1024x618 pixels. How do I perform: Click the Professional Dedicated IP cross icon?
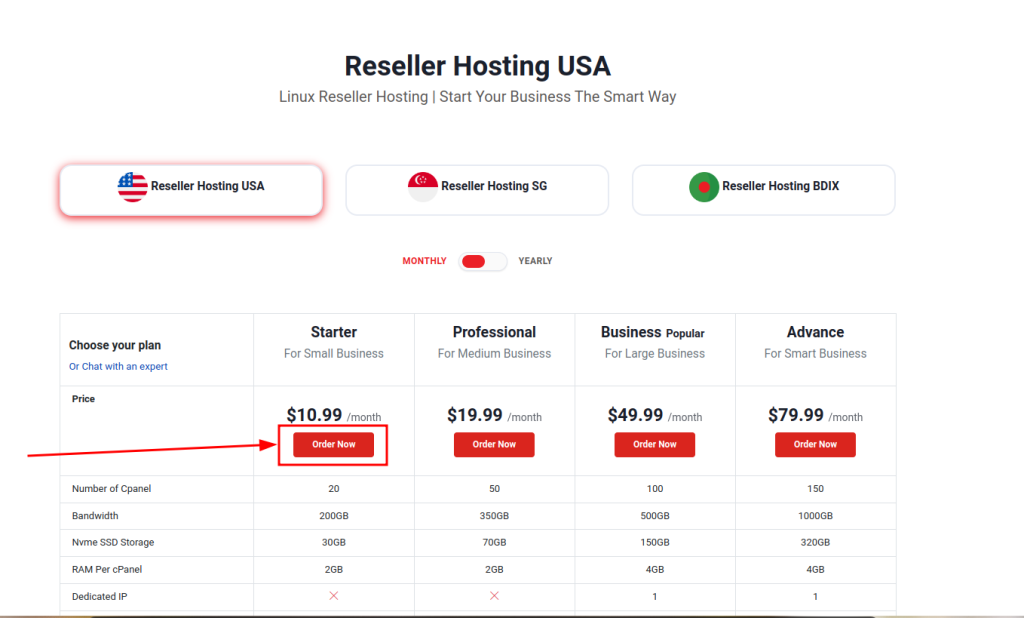pyautogui.click(x=494, y=596)
